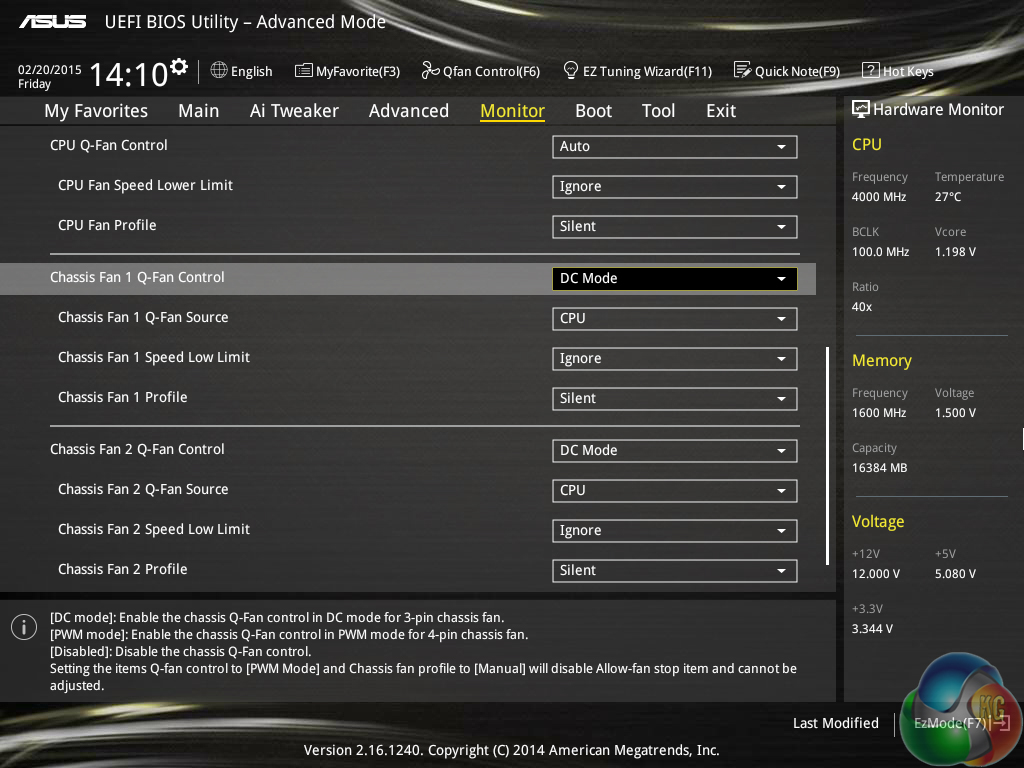
Task: Open Chassis Fan 1 Q-Fan Control dropdown
Action: point(675,279)
